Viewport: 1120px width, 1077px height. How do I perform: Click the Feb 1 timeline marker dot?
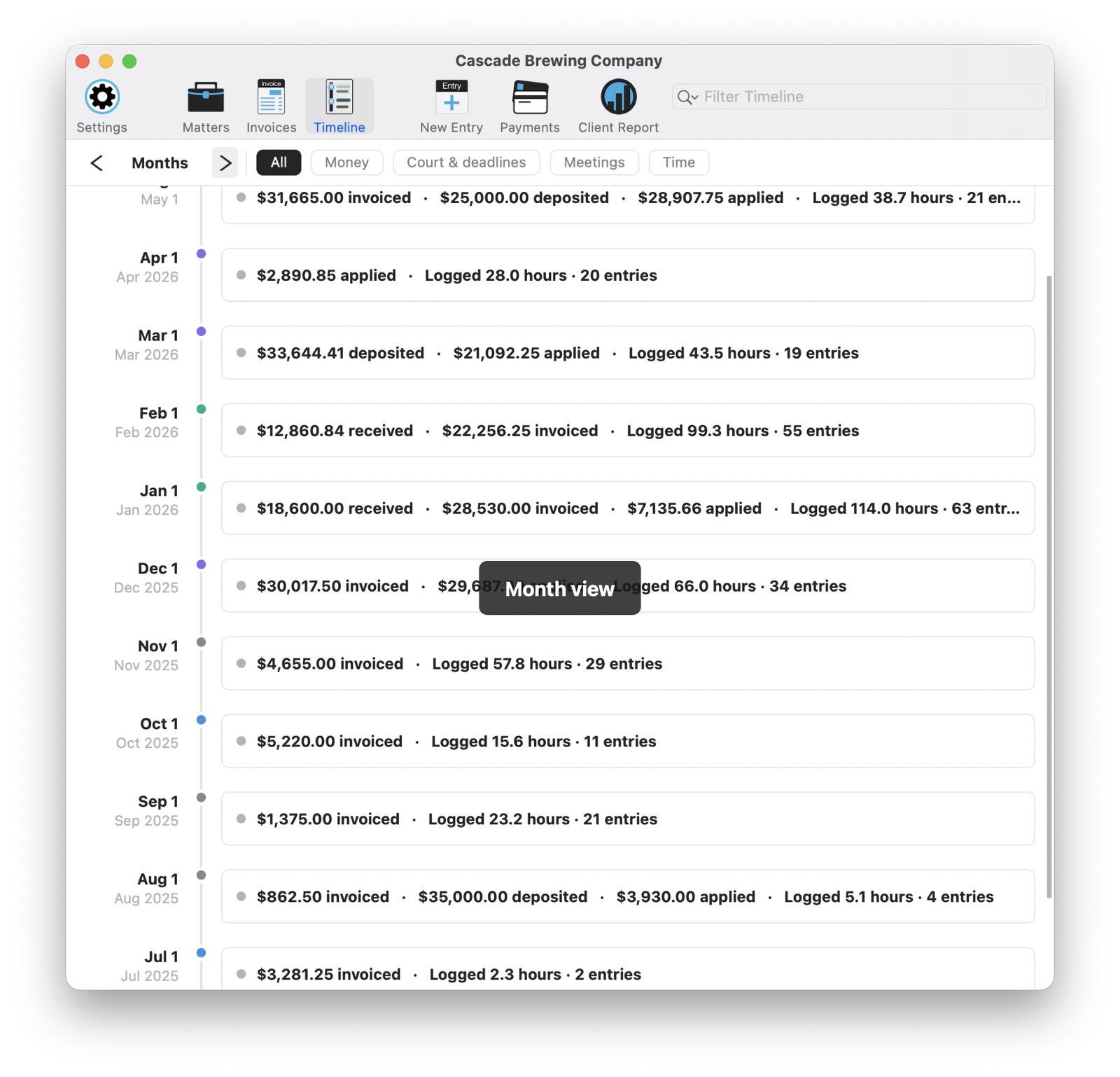[x=202, y=410]
